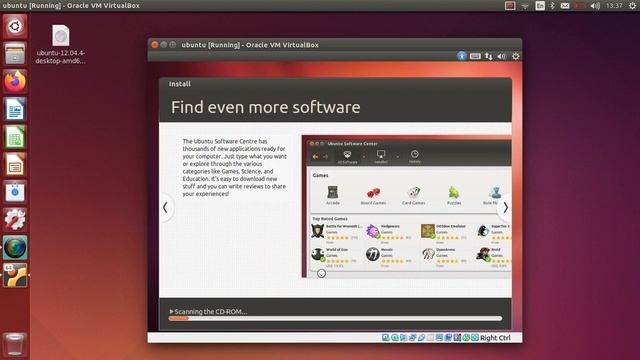Open the guest keyboard layout indicator

(x=475, y=56)
